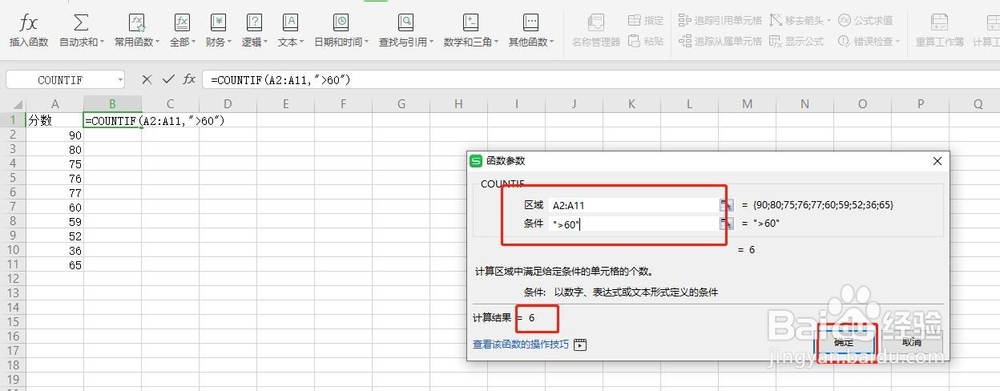Click the cell containing 36
This screenshot has height=391, width=1000.
55,250
